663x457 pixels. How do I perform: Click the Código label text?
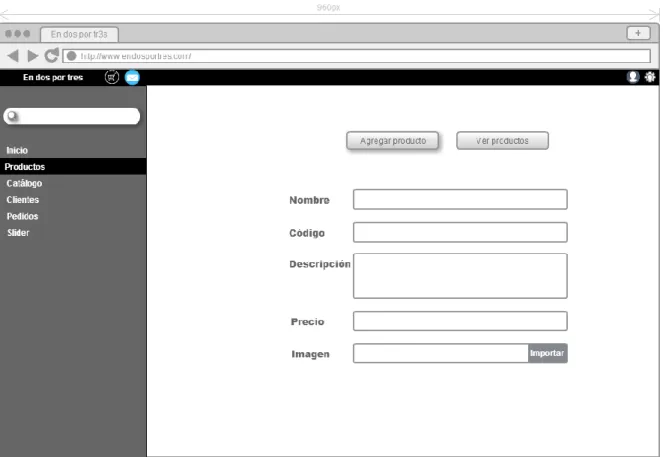(x=307, y=233)
